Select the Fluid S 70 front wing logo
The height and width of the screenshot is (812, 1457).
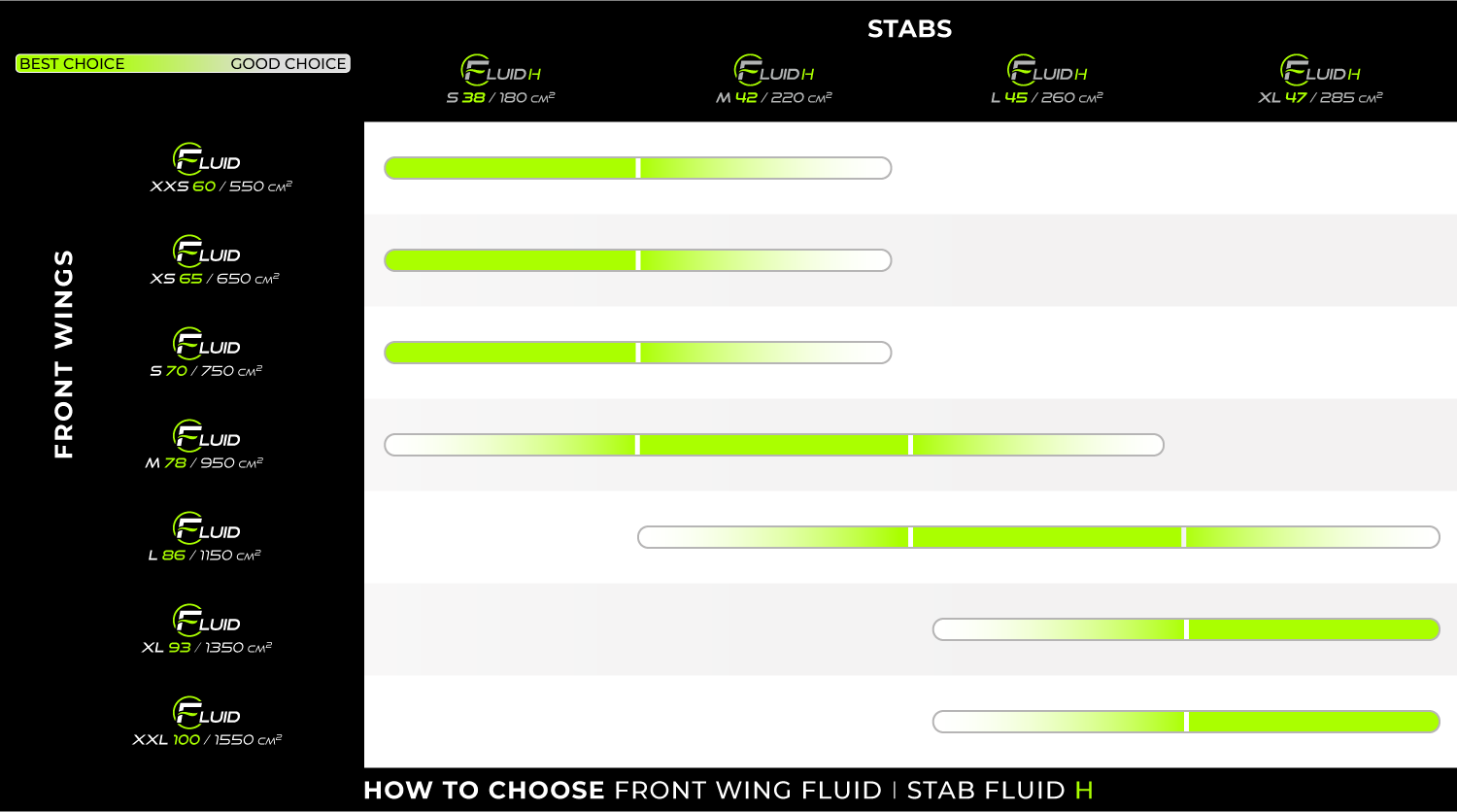(206, 343)
